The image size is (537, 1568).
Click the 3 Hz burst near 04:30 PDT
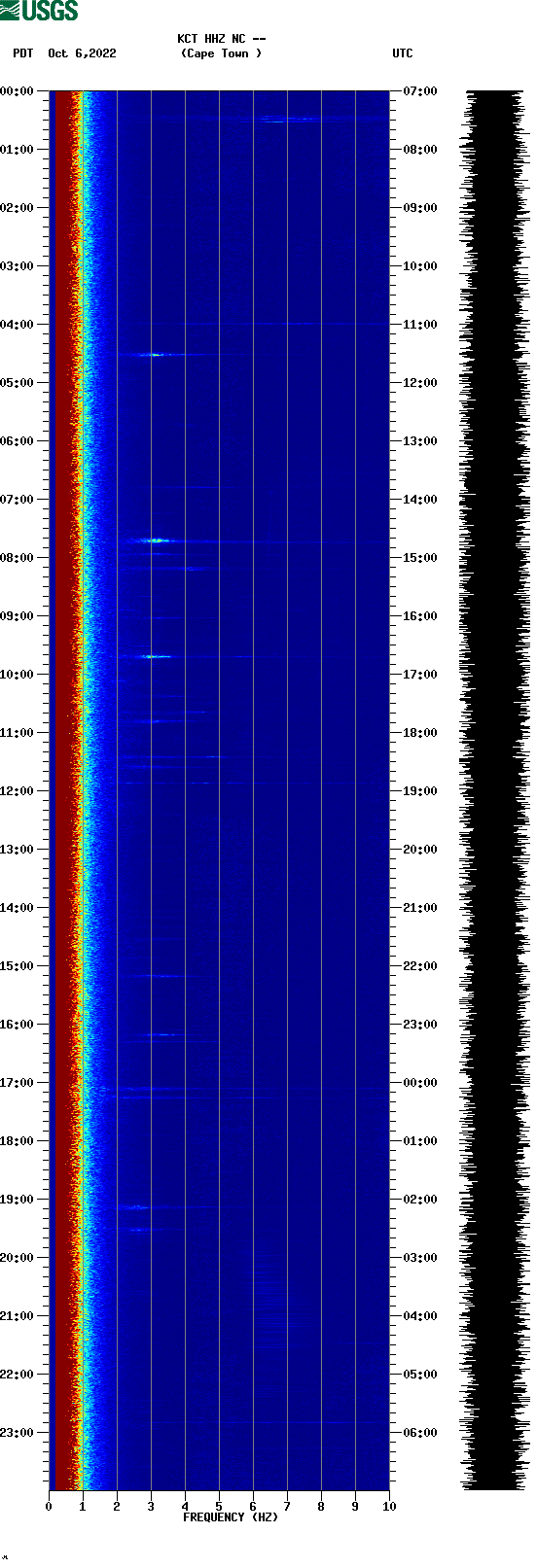(154, 355)
